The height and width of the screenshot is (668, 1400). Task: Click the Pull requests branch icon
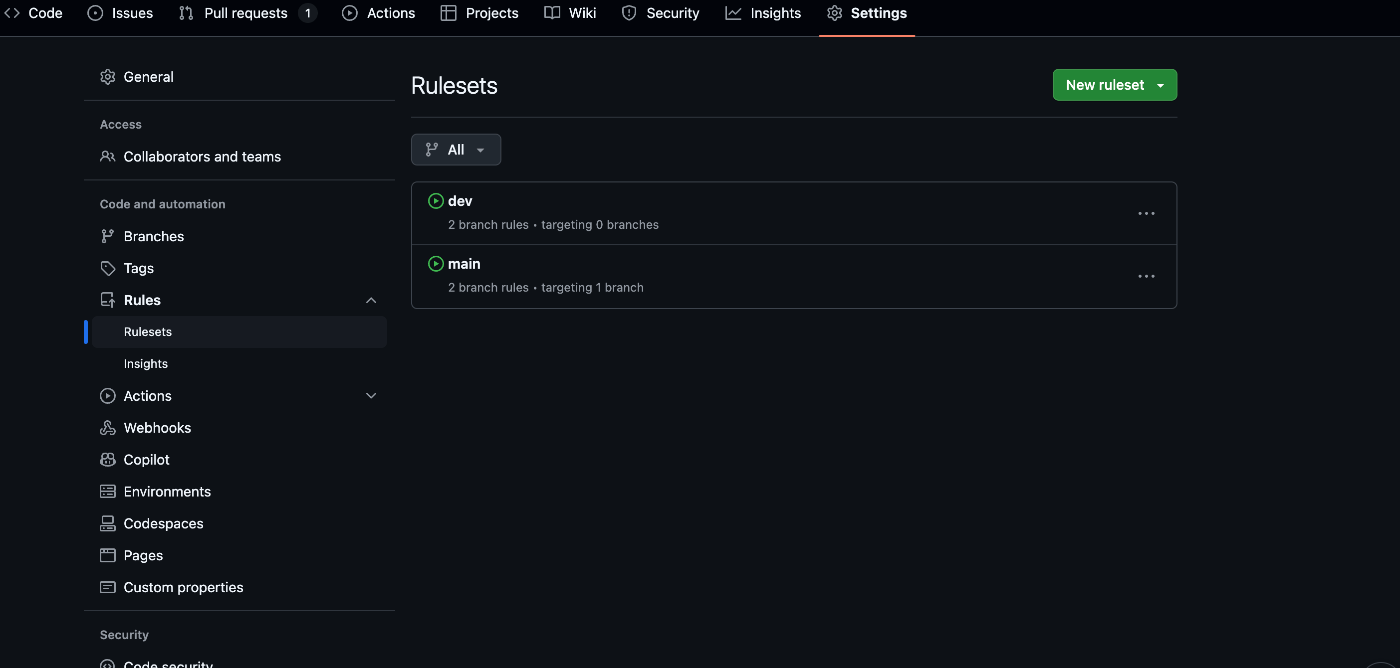[x=186, y=13]
